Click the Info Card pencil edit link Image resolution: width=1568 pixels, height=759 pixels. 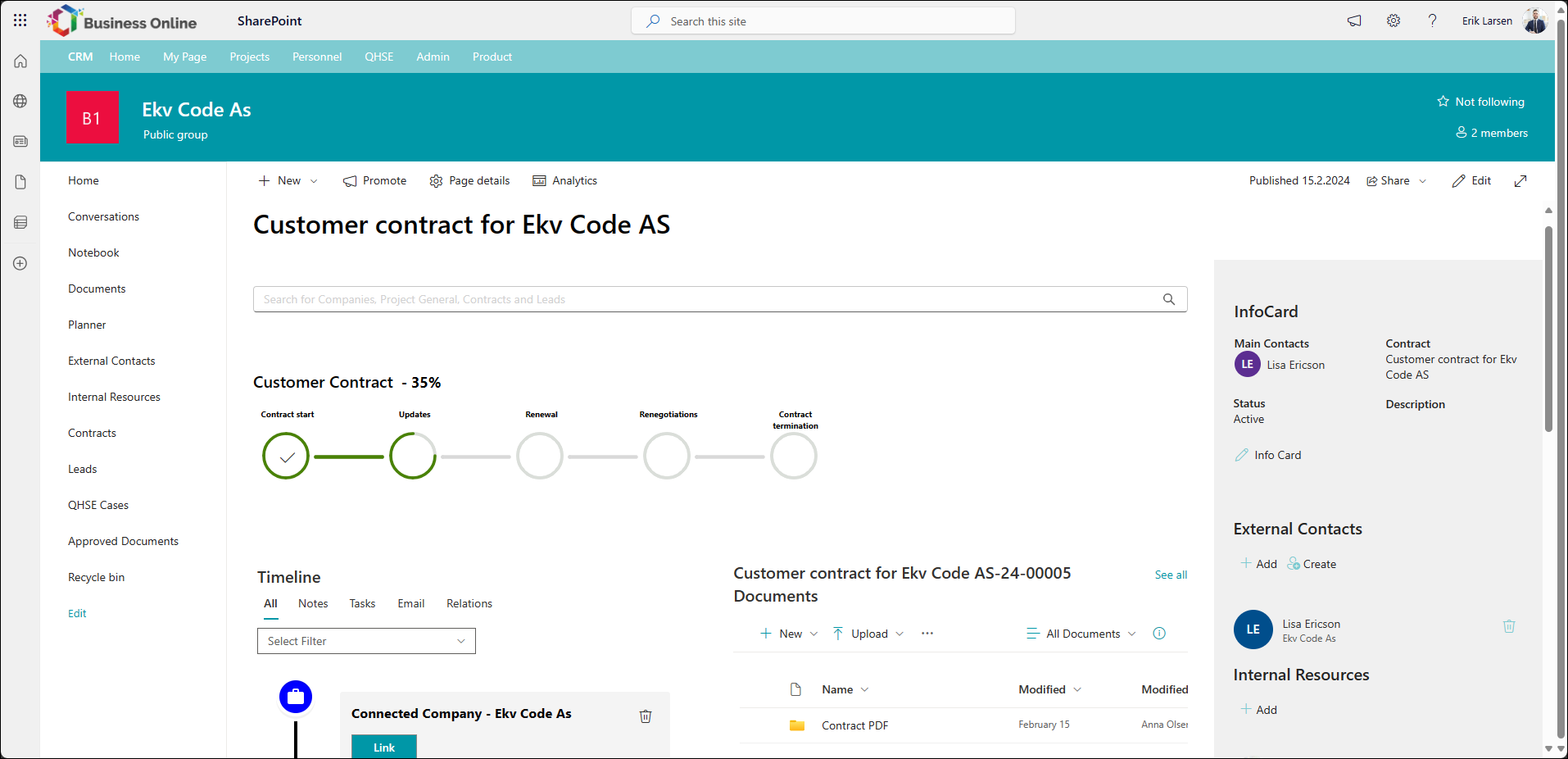1268,455
